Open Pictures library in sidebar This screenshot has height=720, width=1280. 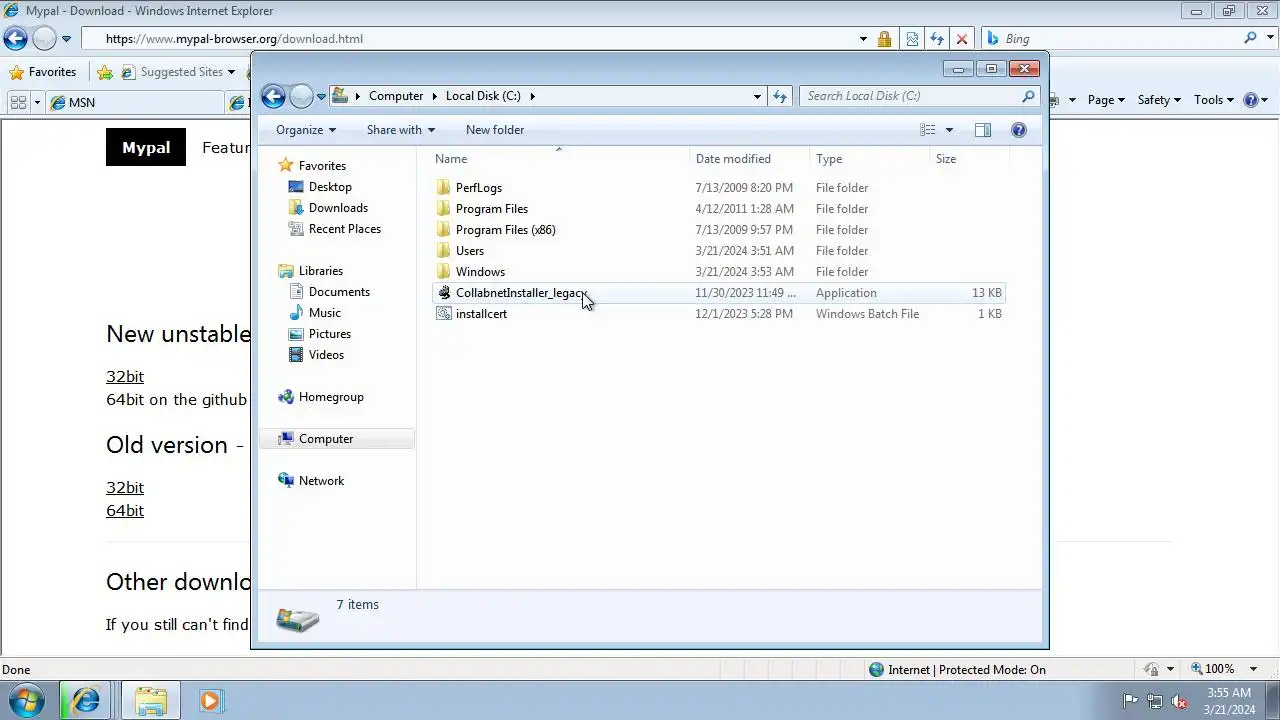329,334
